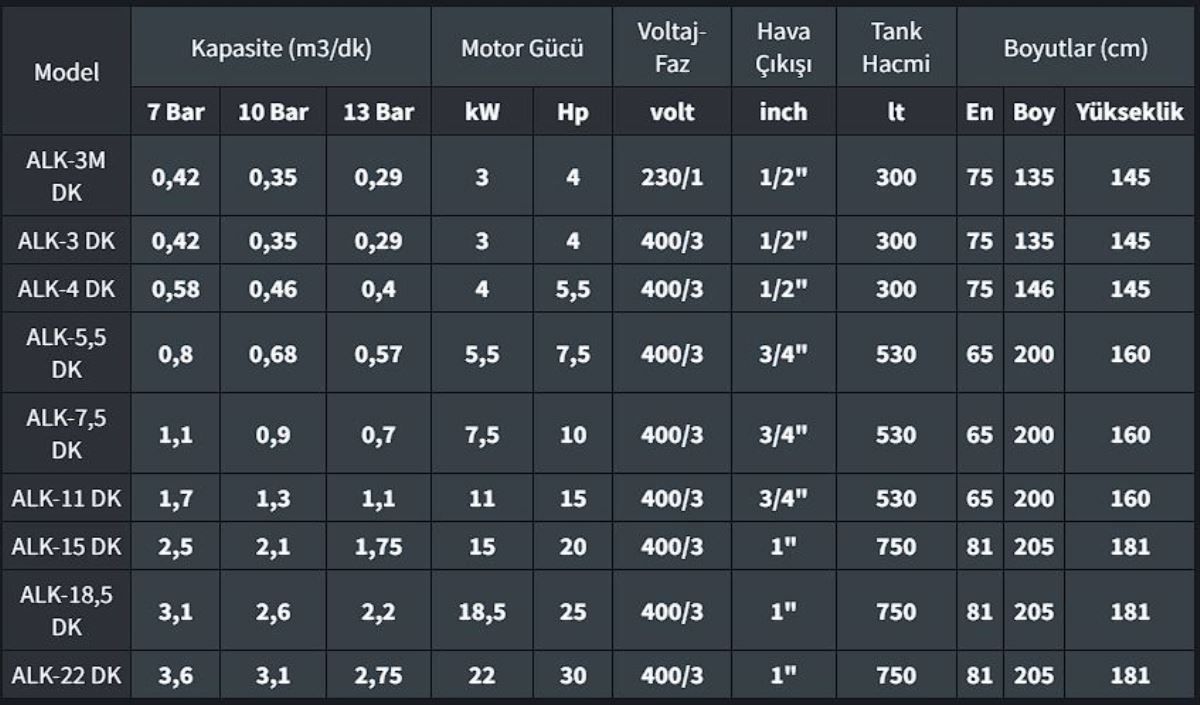Click 20 Hp in ALK-15 DK row
Image resolution: width=1200 pixels, height=705 pixels.
point(574,548)
